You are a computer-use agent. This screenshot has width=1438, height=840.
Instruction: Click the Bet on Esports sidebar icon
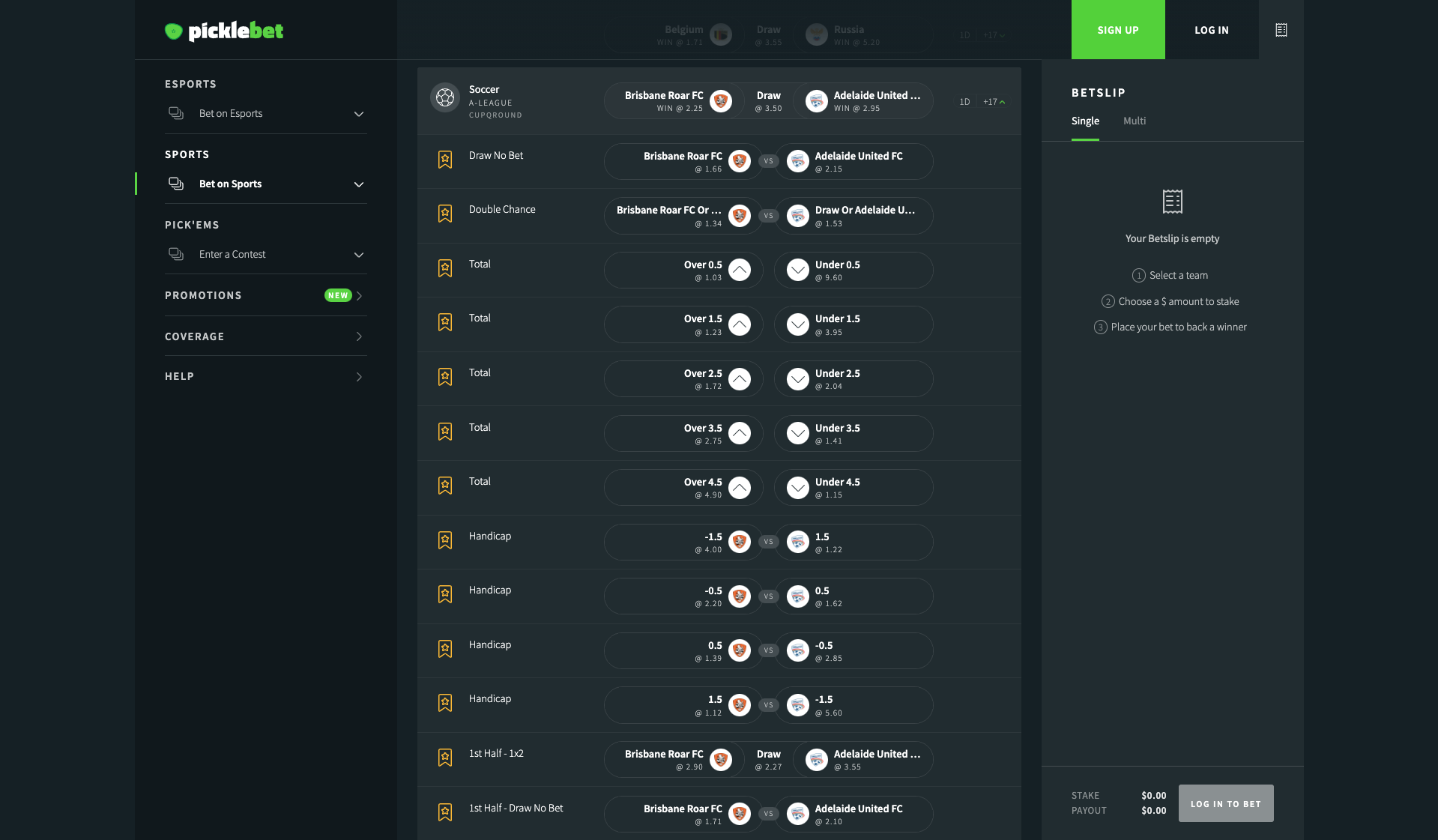pyautogui.click(x=176, y=113)
